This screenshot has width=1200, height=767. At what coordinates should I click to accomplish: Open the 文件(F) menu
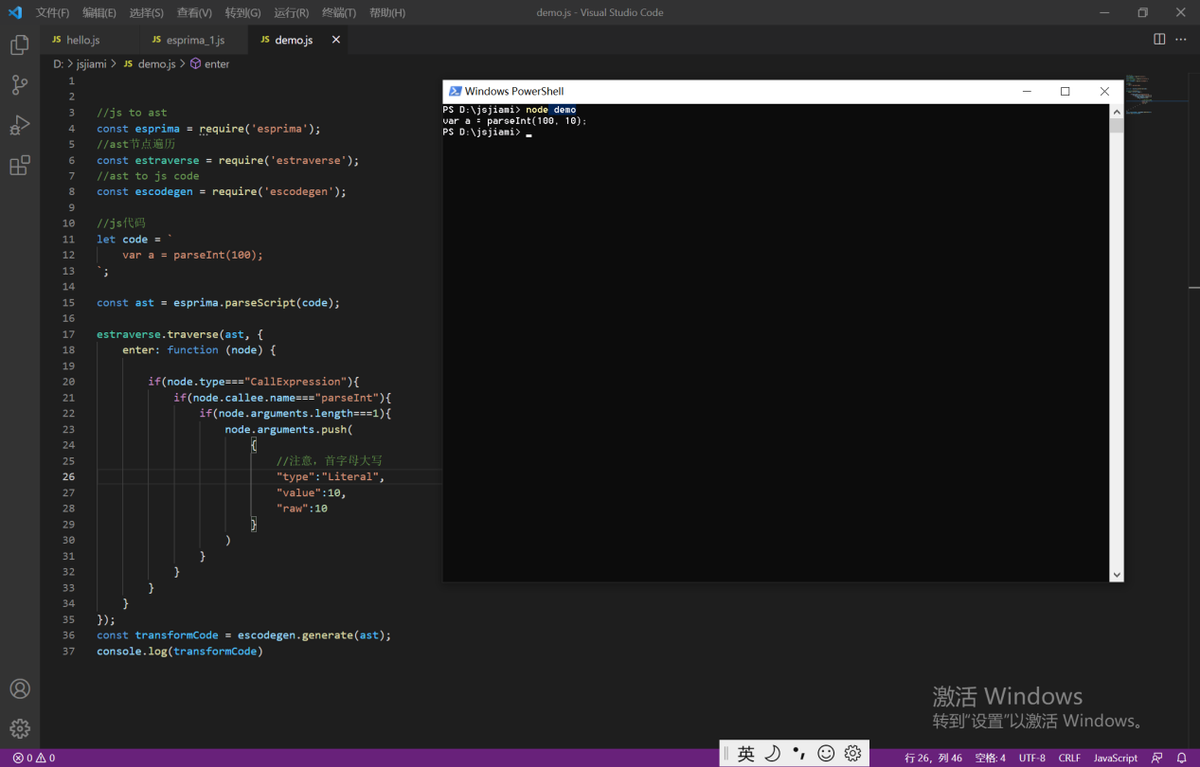pos(53,13)
